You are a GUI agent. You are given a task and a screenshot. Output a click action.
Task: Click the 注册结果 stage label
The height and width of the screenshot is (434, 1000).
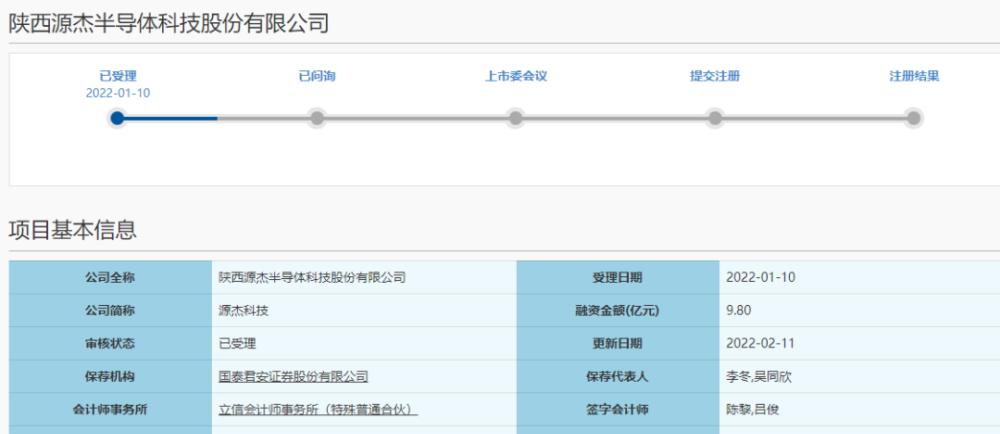[914, 76]
